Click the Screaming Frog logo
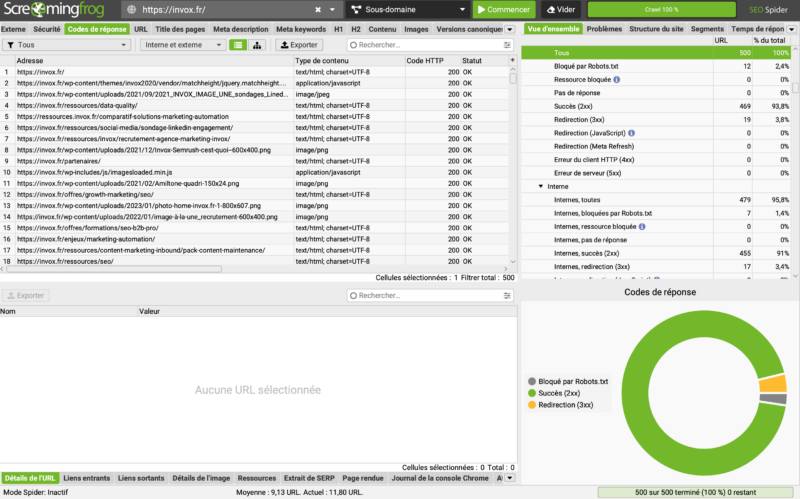 pyautogui.click(x=54, y=9)
